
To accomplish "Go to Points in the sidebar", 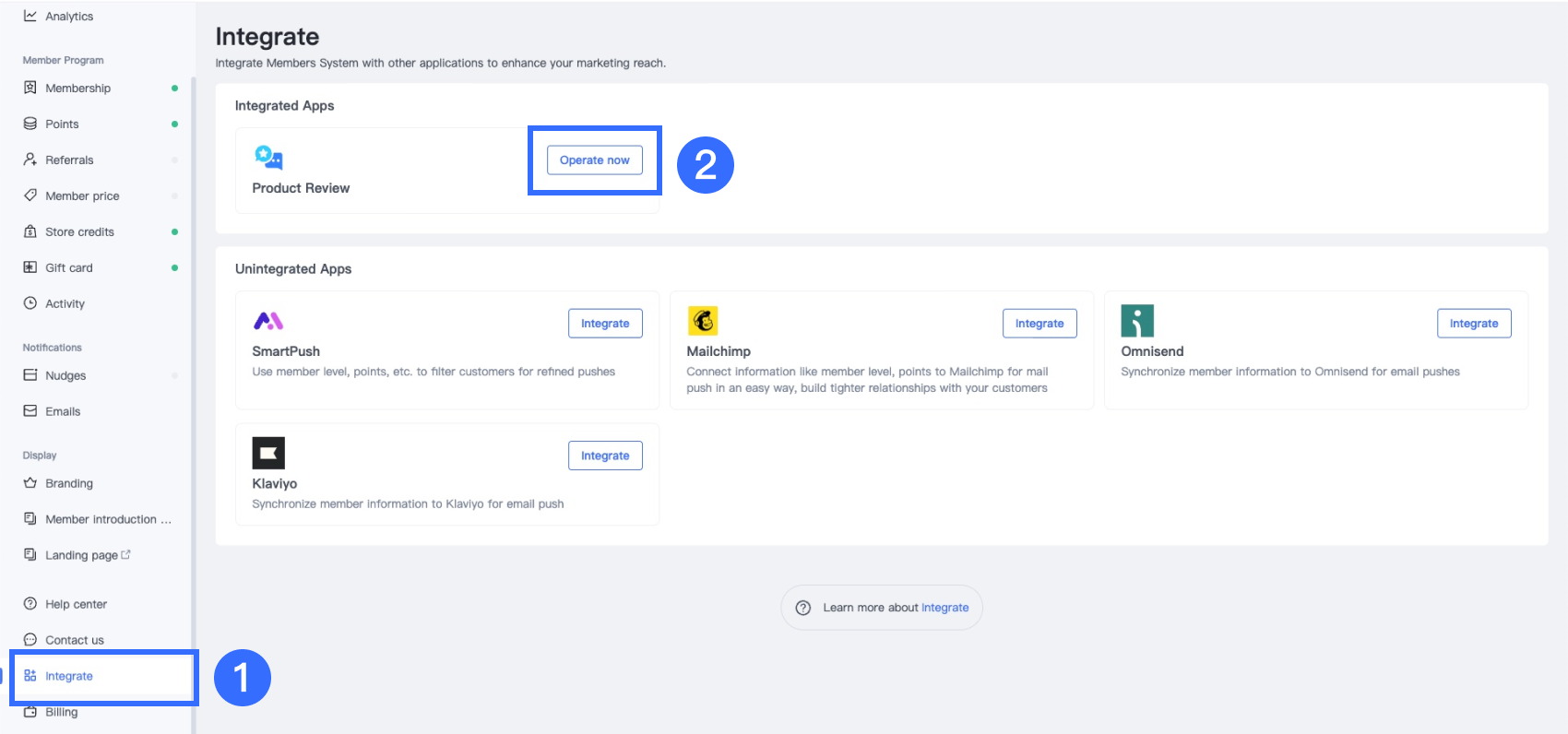I will pyautogui.click(x=62, y=124).
